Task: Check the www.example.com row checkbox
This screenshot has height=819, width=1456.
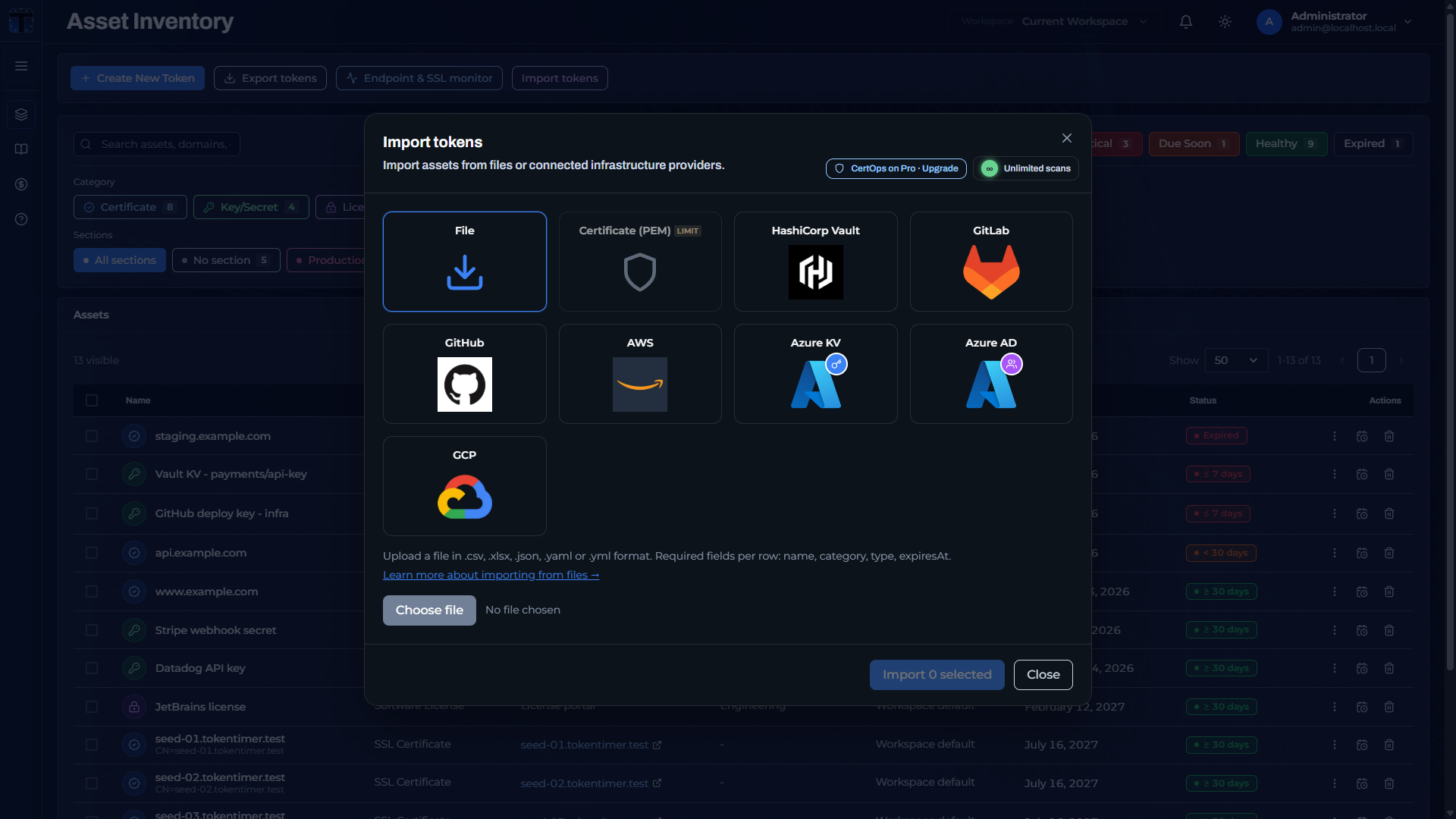Action: [92, 591]
